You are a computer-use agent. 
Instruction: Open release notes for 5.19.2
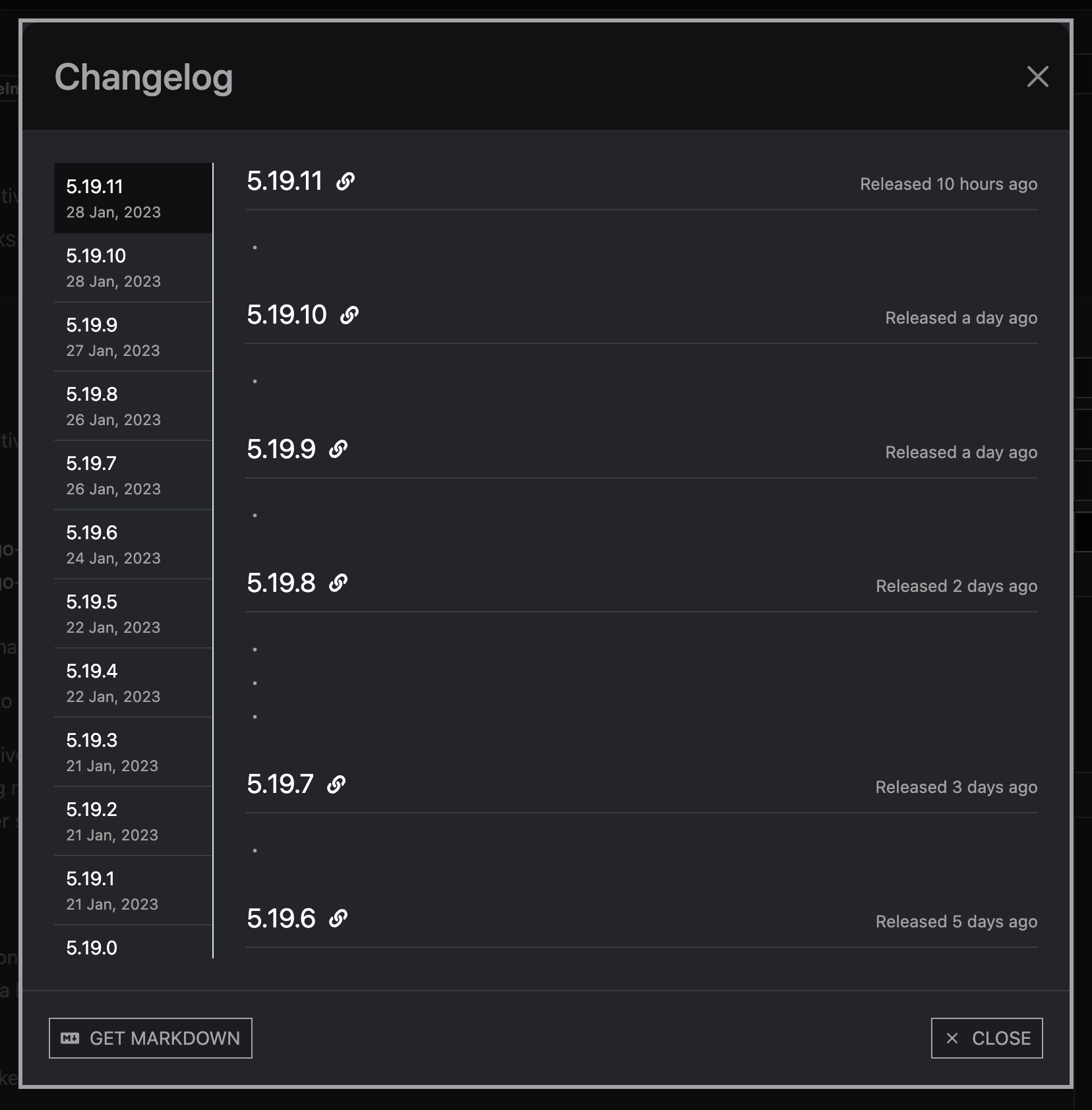point(132,821)
